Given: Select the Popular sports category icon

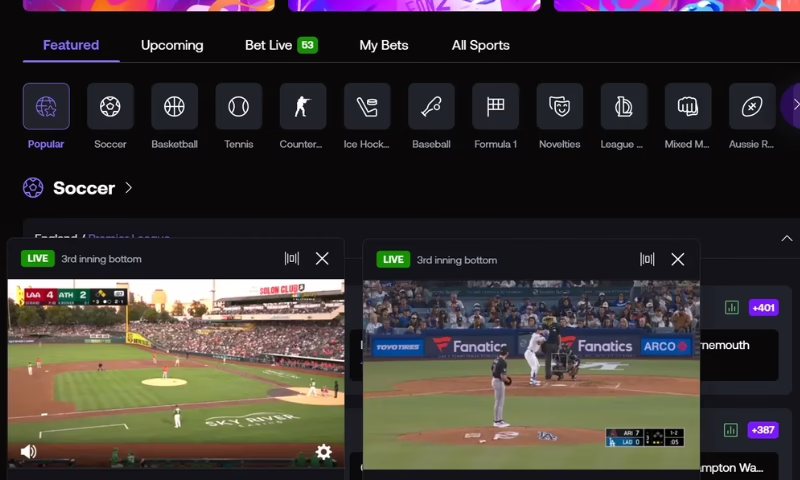Looking at the screenshot, I should [46, 106].
